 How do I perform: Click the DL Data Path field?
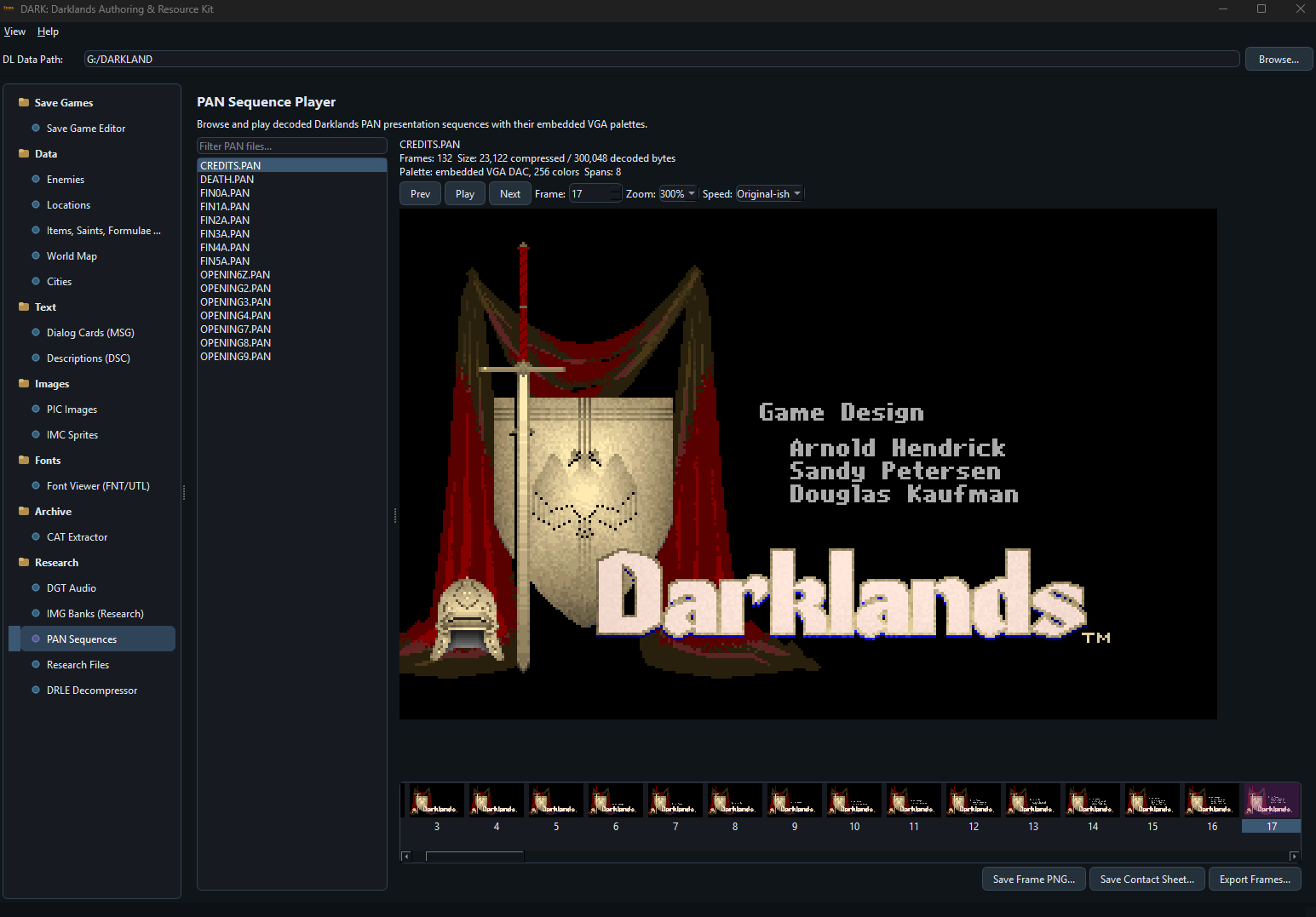click(x=661, y=59)
